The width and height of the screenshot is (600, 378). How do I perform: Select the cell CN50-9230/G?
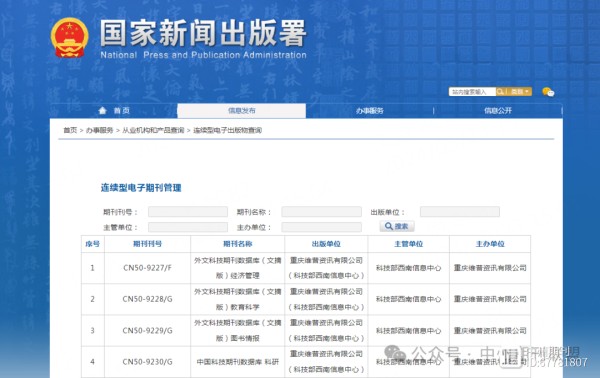(147, 362)
